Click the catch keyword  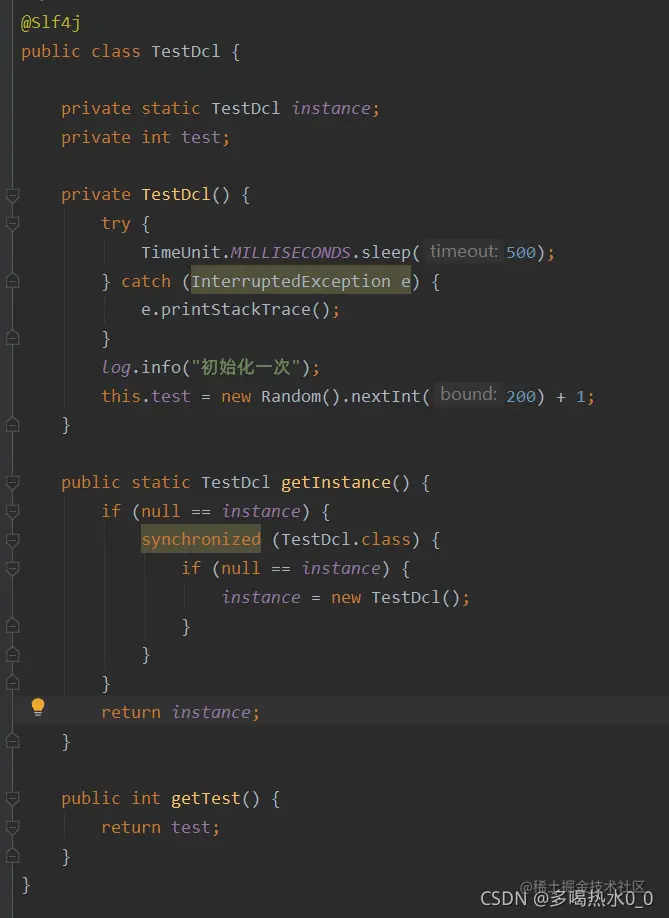(146, 281)
